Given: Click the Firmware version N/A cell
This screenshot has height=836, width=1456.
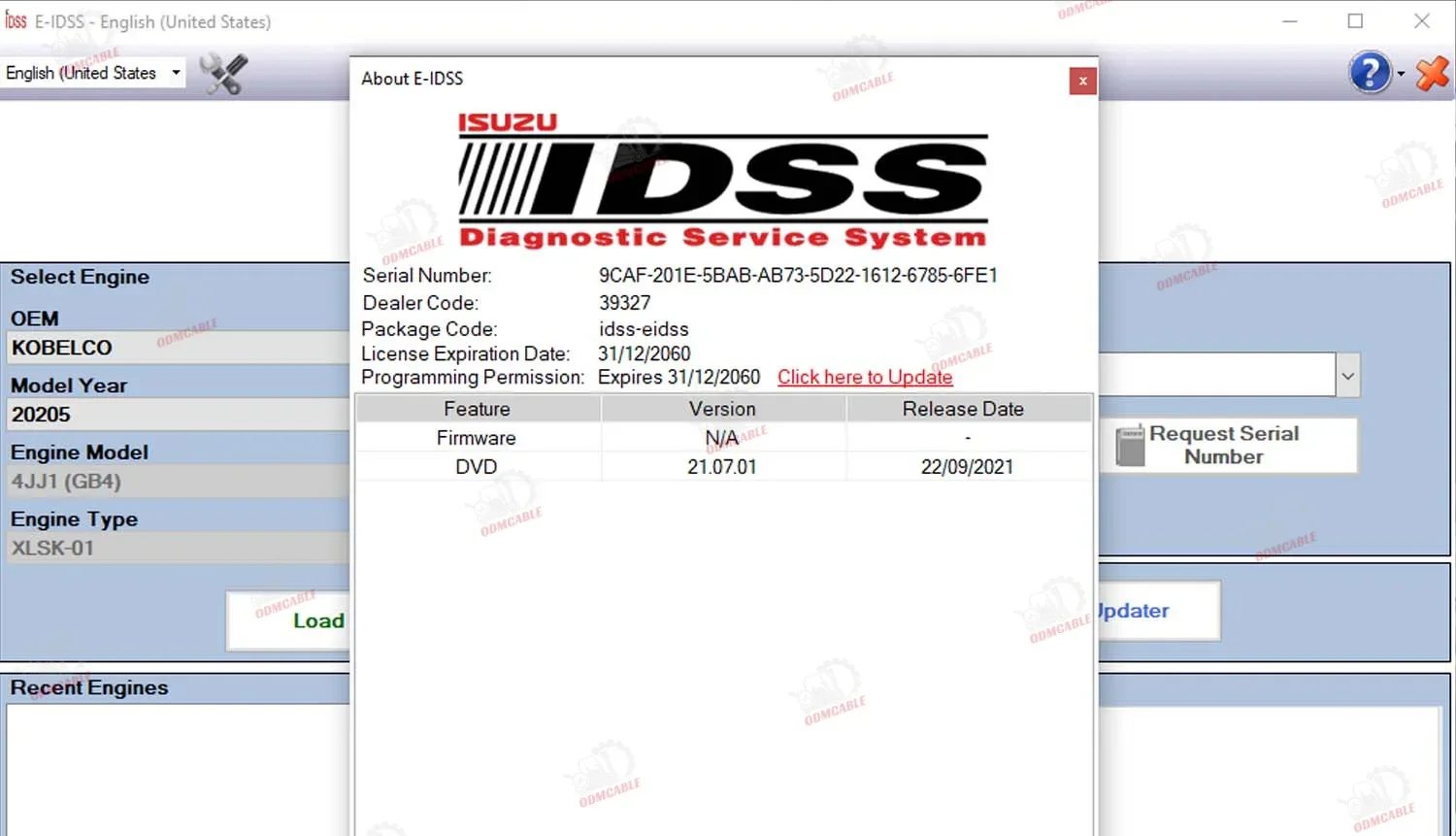Looking at the screenshot, I should (x=722, y=438).
